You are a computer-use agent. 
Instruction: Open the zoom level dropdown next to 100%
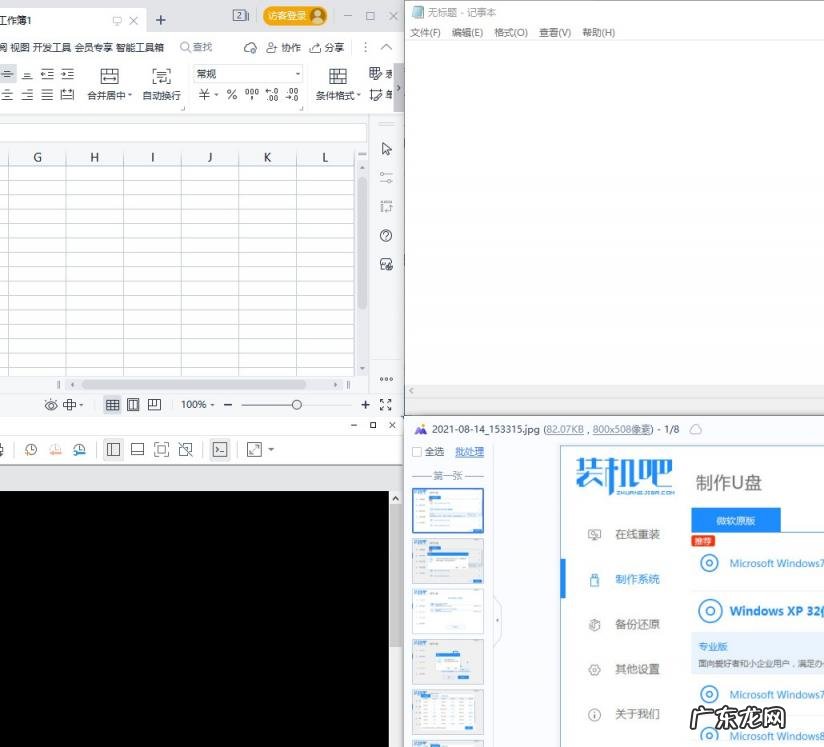click(214, 404)
